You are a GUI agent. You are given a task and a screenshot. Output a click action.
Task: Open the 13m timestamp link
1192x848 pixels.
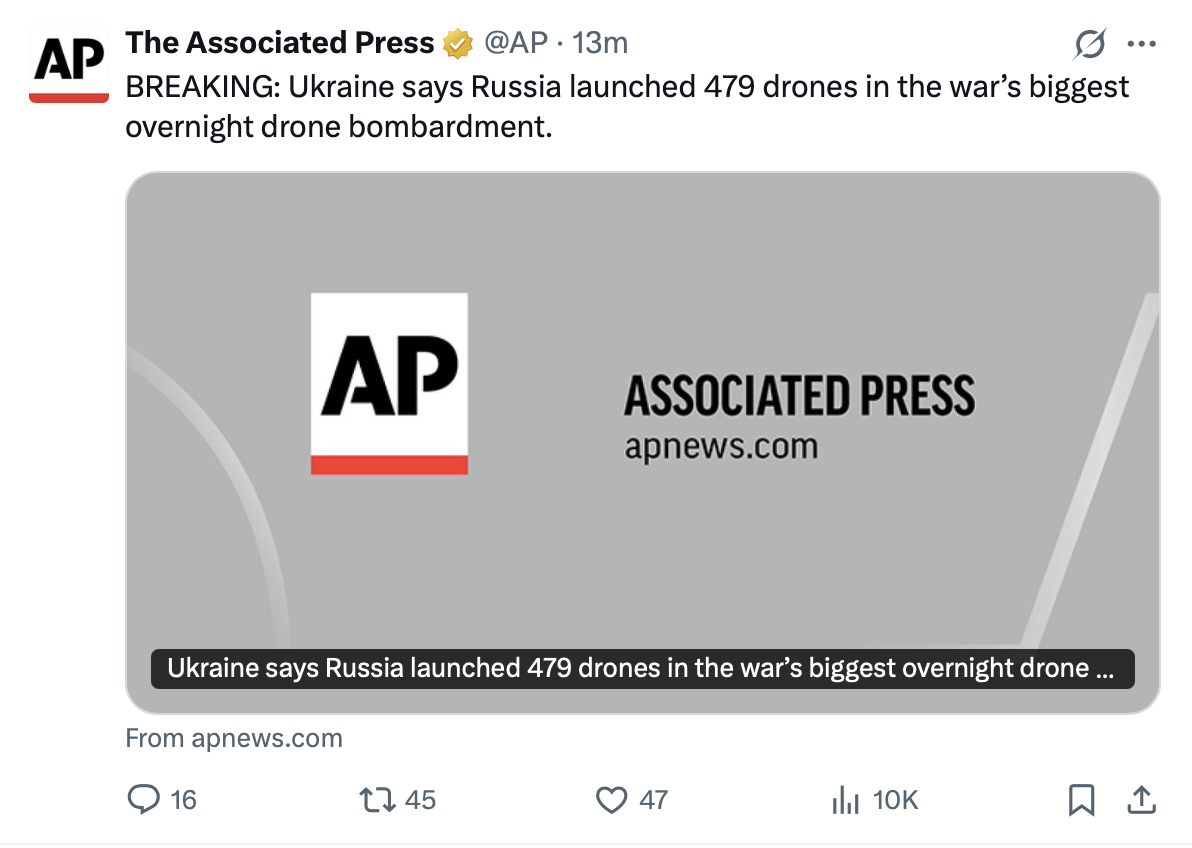click(x=600, y=43)
